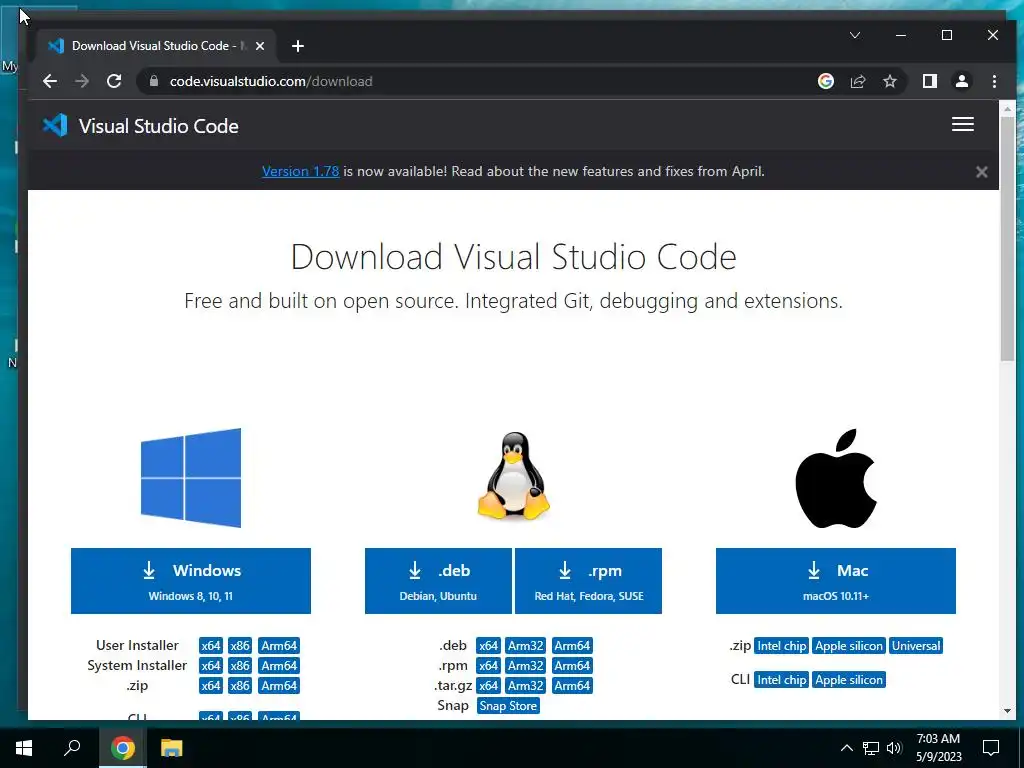Open the hamburger navigation menu
This screenshot has height=768, width=1024.
click(963, 124)
